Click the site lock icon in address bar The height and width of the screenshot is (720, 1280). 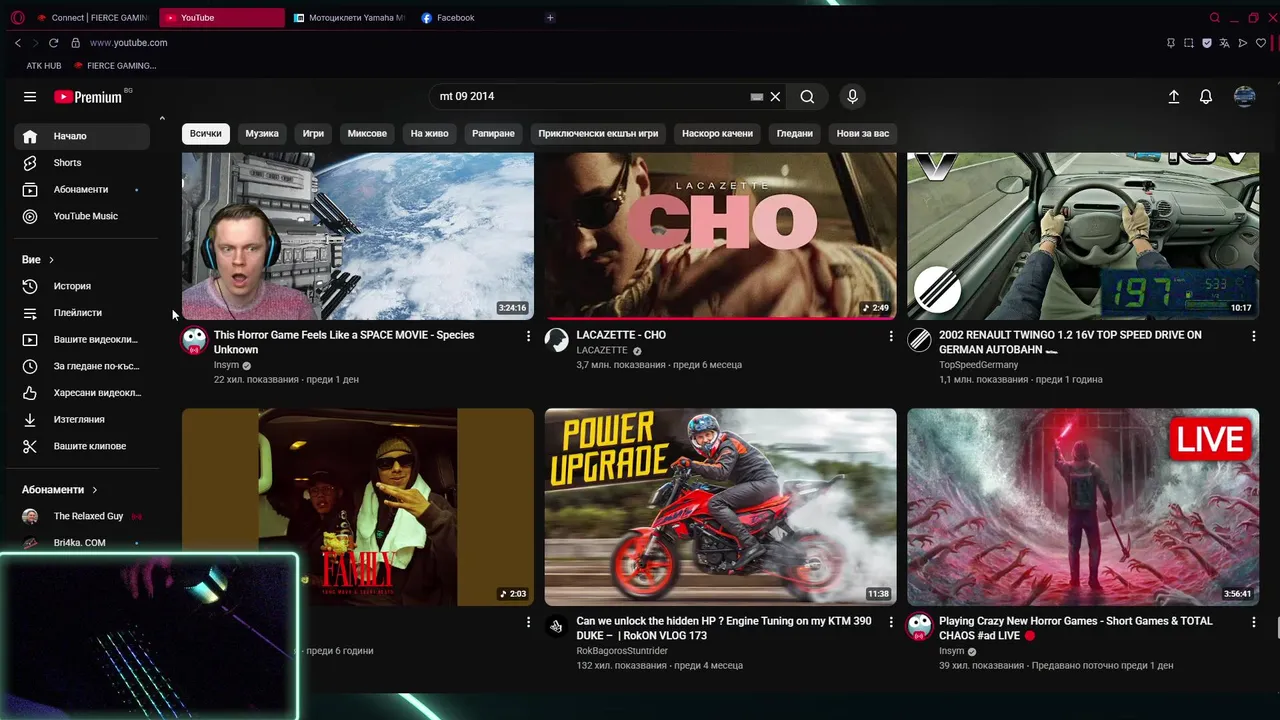click(74, 43)
